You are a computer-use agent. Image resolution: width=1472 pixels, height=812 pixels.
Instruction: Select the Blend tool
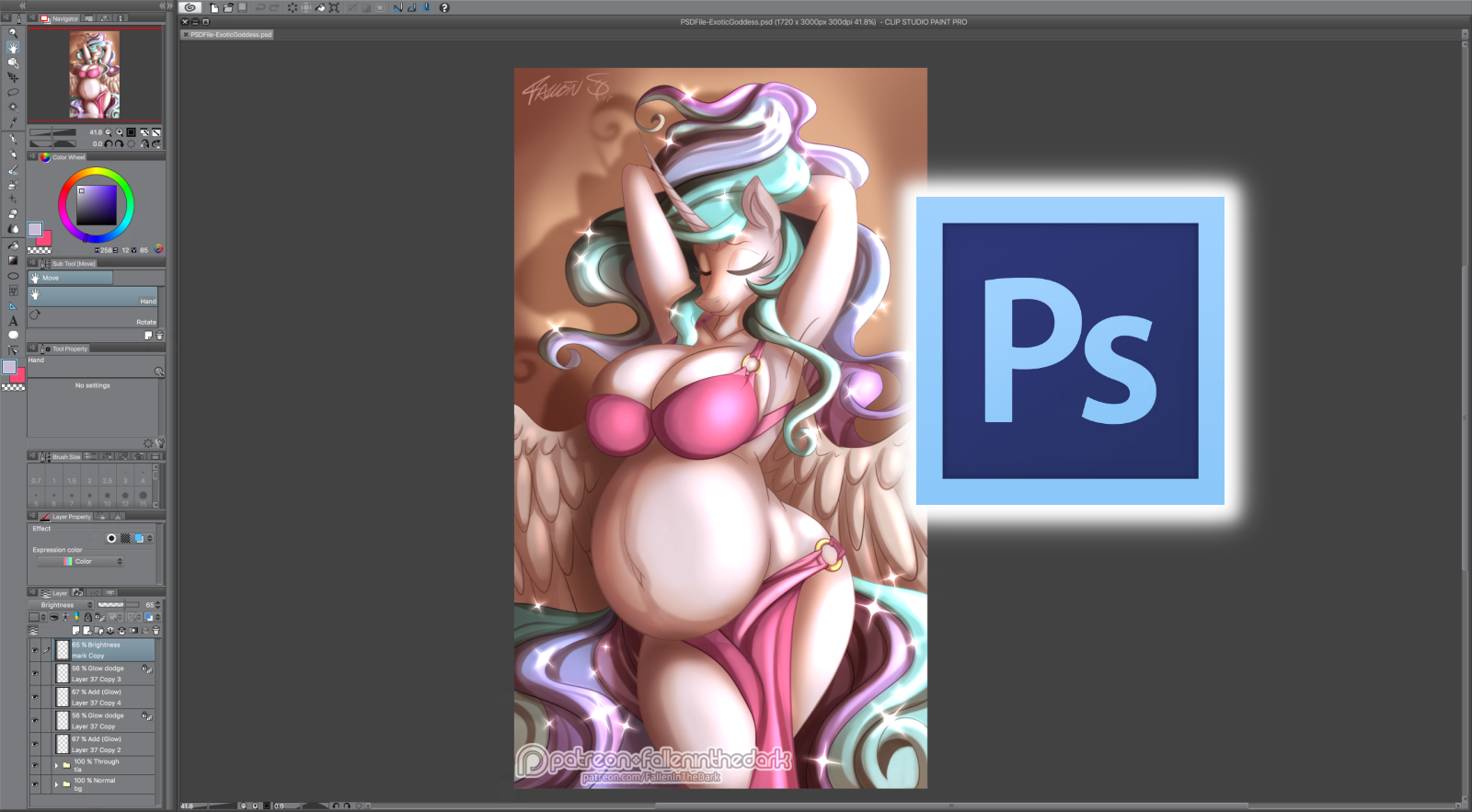tap(13, 229)
